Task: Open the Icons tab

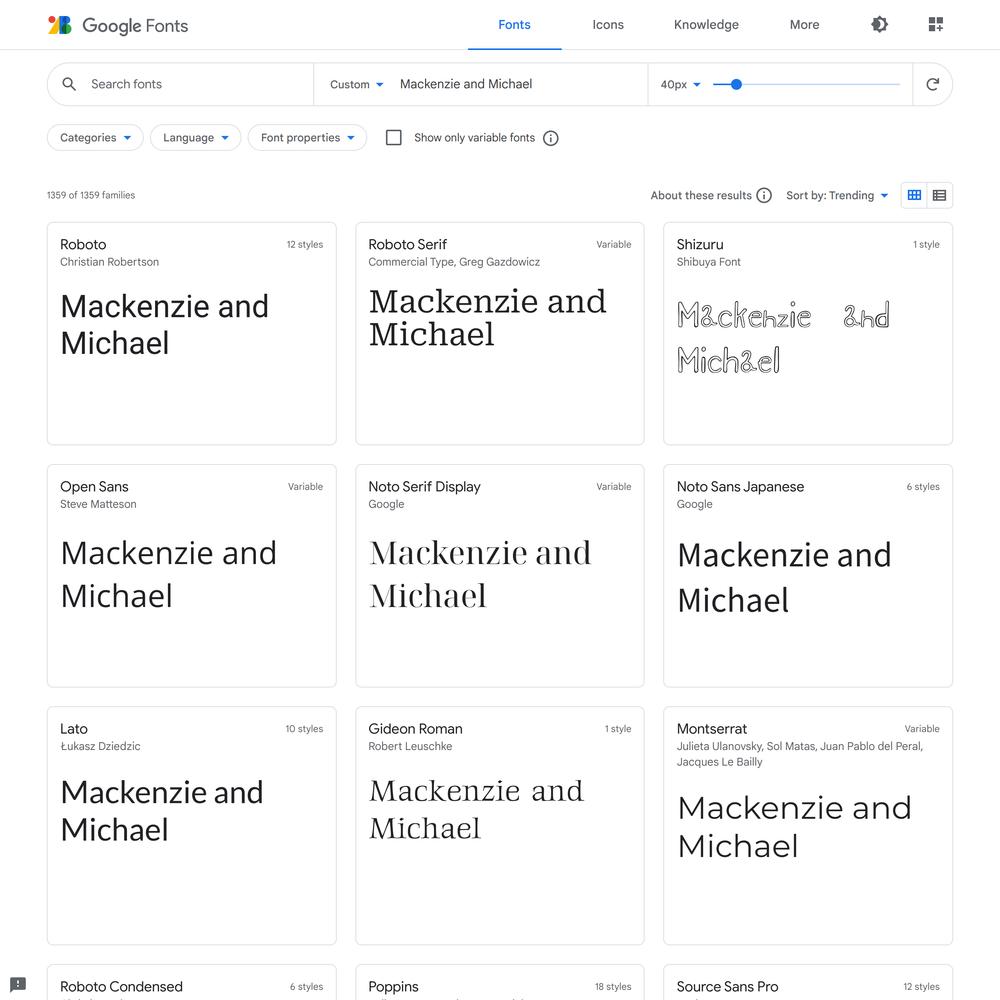Action: (608, 25)
